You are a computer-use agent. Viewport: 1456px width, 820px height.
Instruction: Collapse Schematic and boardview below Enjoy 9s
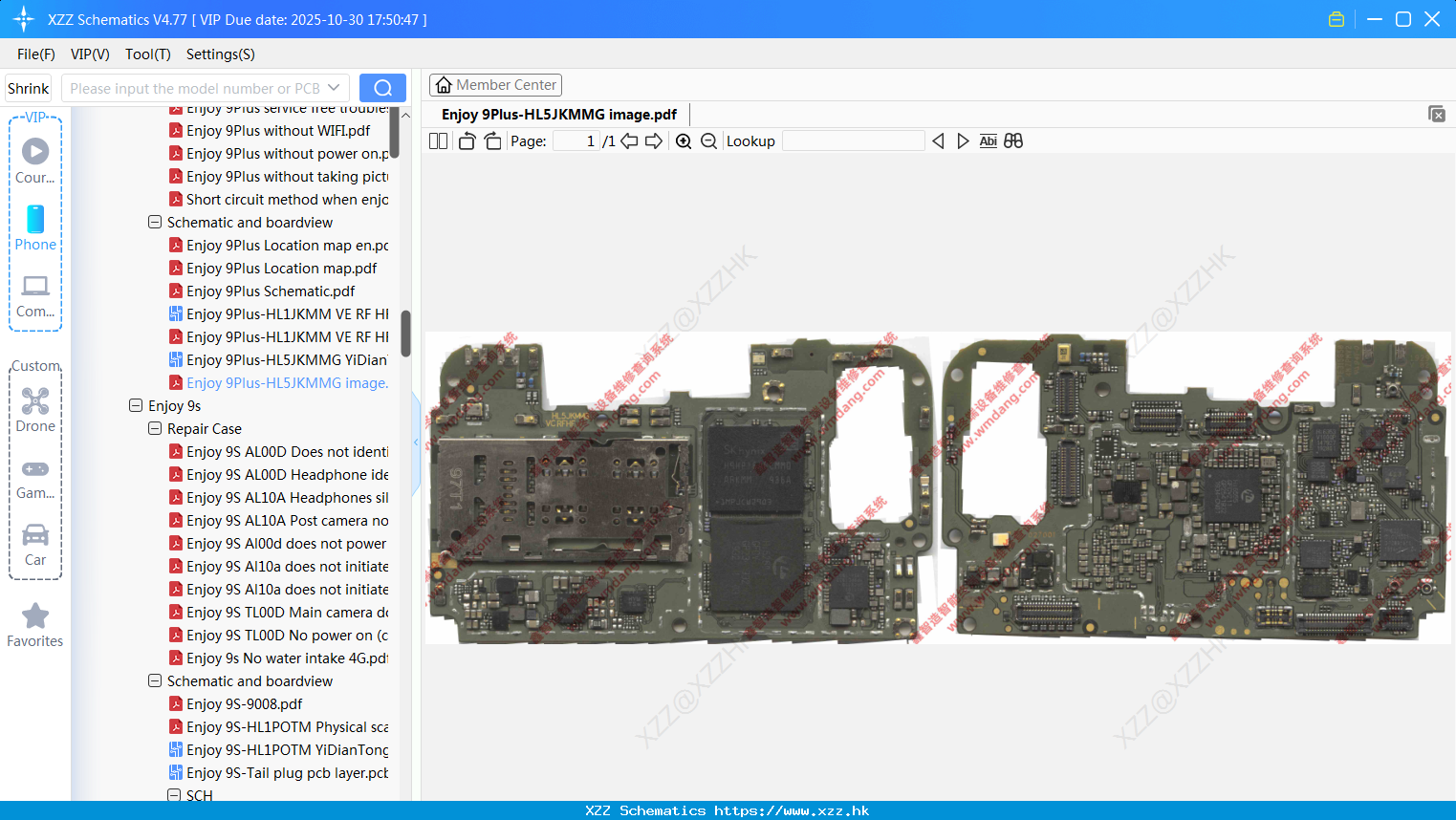coord(155,680)
